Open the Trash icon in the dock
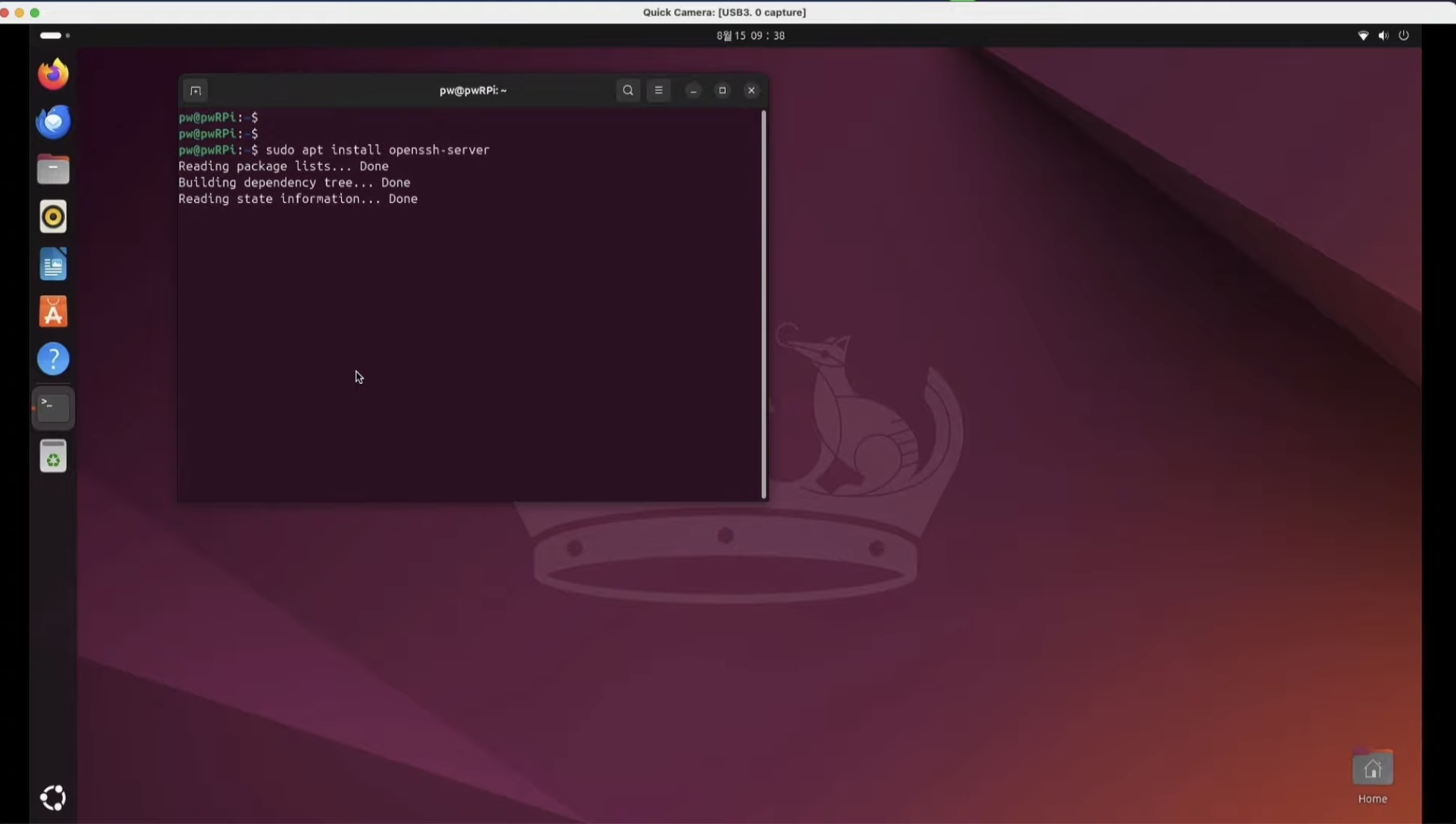 click(x=53, y=457)
